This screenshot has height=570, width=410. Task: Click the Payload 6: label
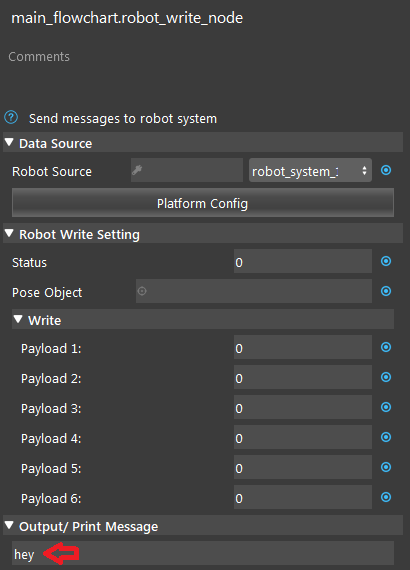pyautogui.click(x=51, y=498)
